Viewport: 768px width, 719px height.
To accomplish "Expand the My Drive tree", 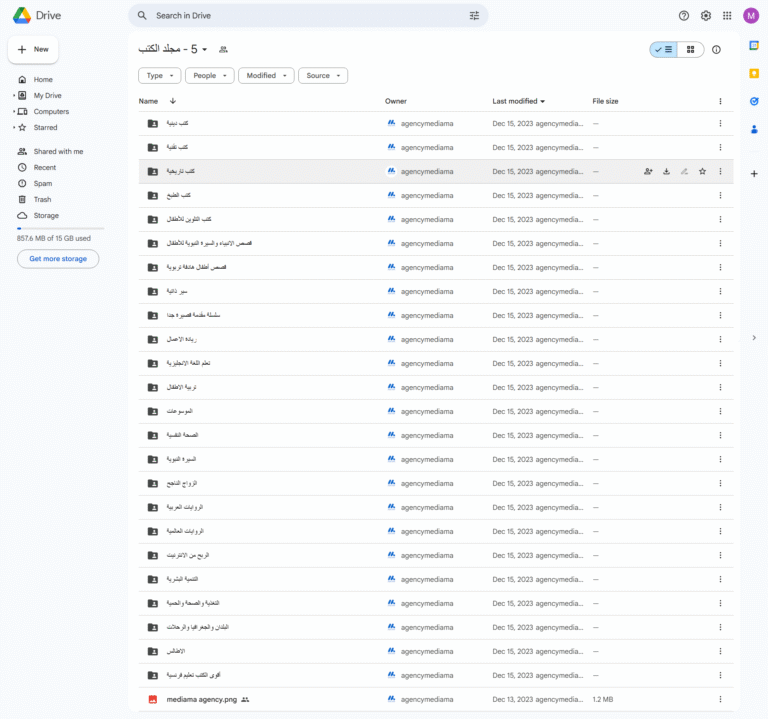I will [x=14, y=96].
